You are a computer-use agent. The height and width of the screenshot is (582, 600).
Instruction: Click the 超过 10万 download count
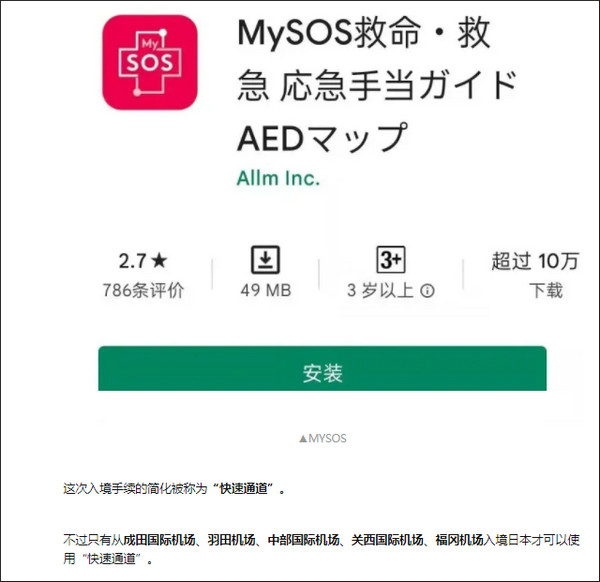tap(535, 261)
